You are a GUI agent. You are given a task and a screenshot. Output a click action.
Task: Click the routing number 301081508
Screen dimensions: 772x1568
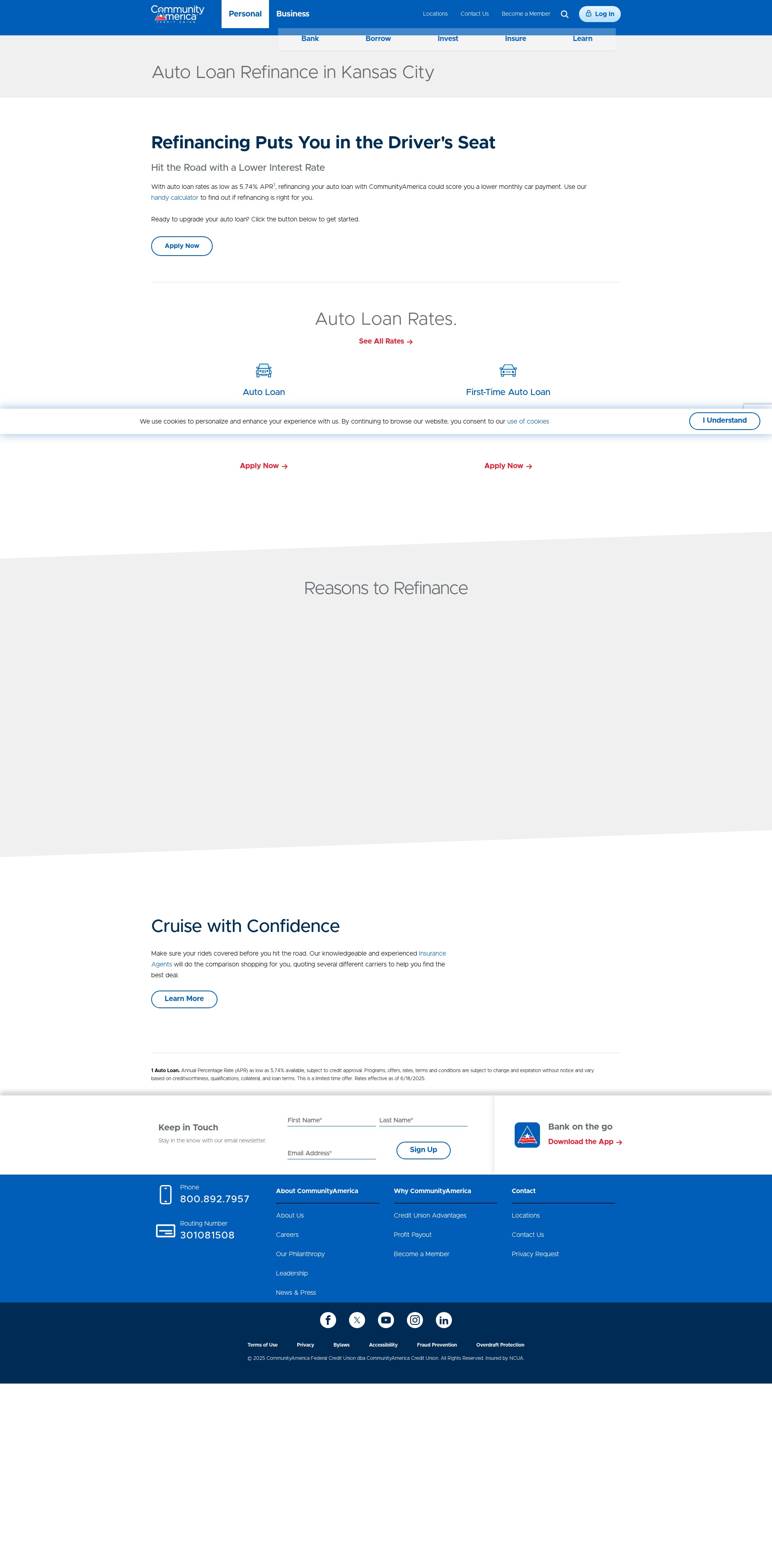point(207,1235)
